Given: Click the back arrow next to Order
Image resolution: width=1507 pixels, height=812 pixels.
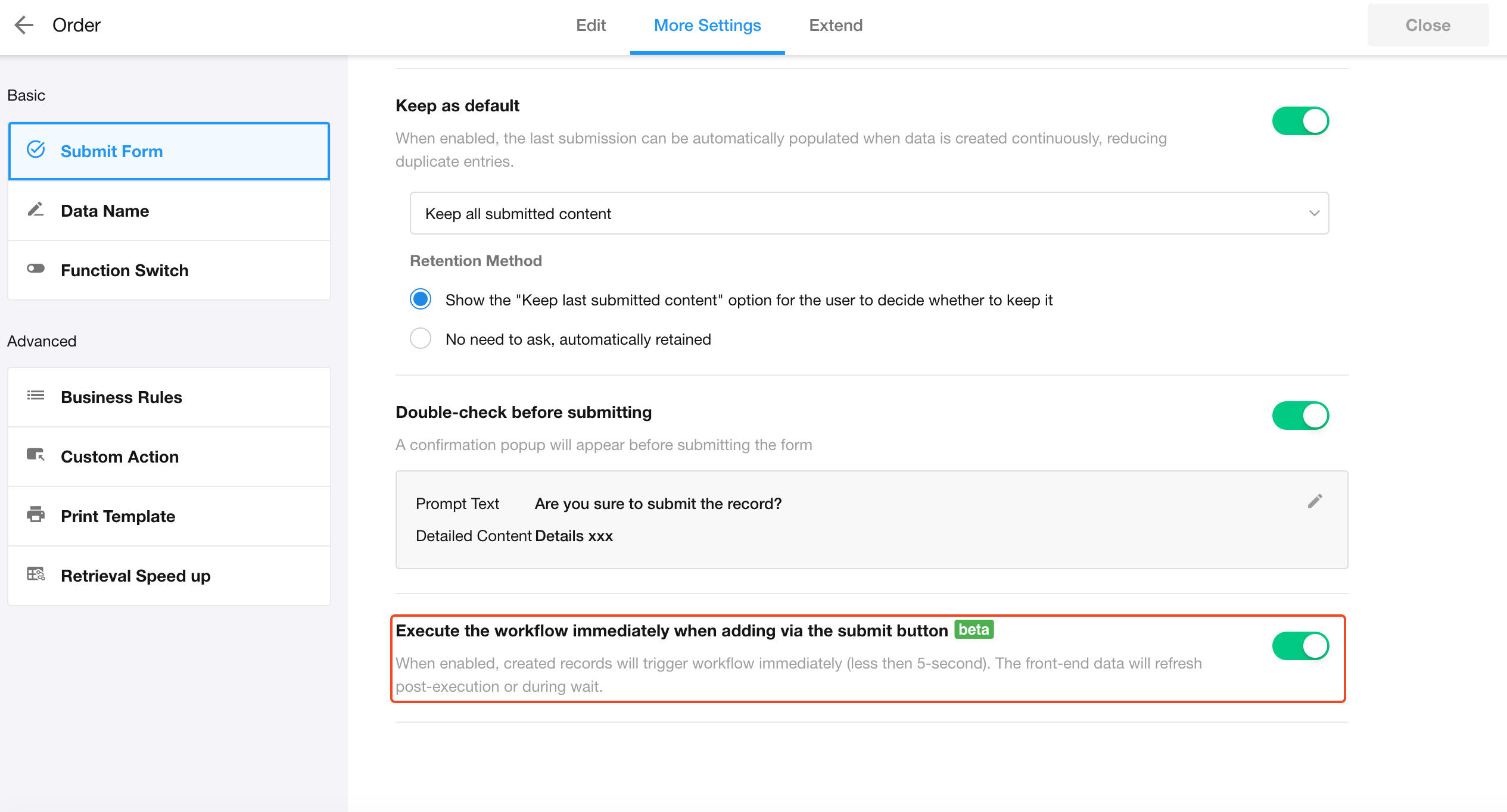Looking at the screenshot, I should click(x=24, y=25).
